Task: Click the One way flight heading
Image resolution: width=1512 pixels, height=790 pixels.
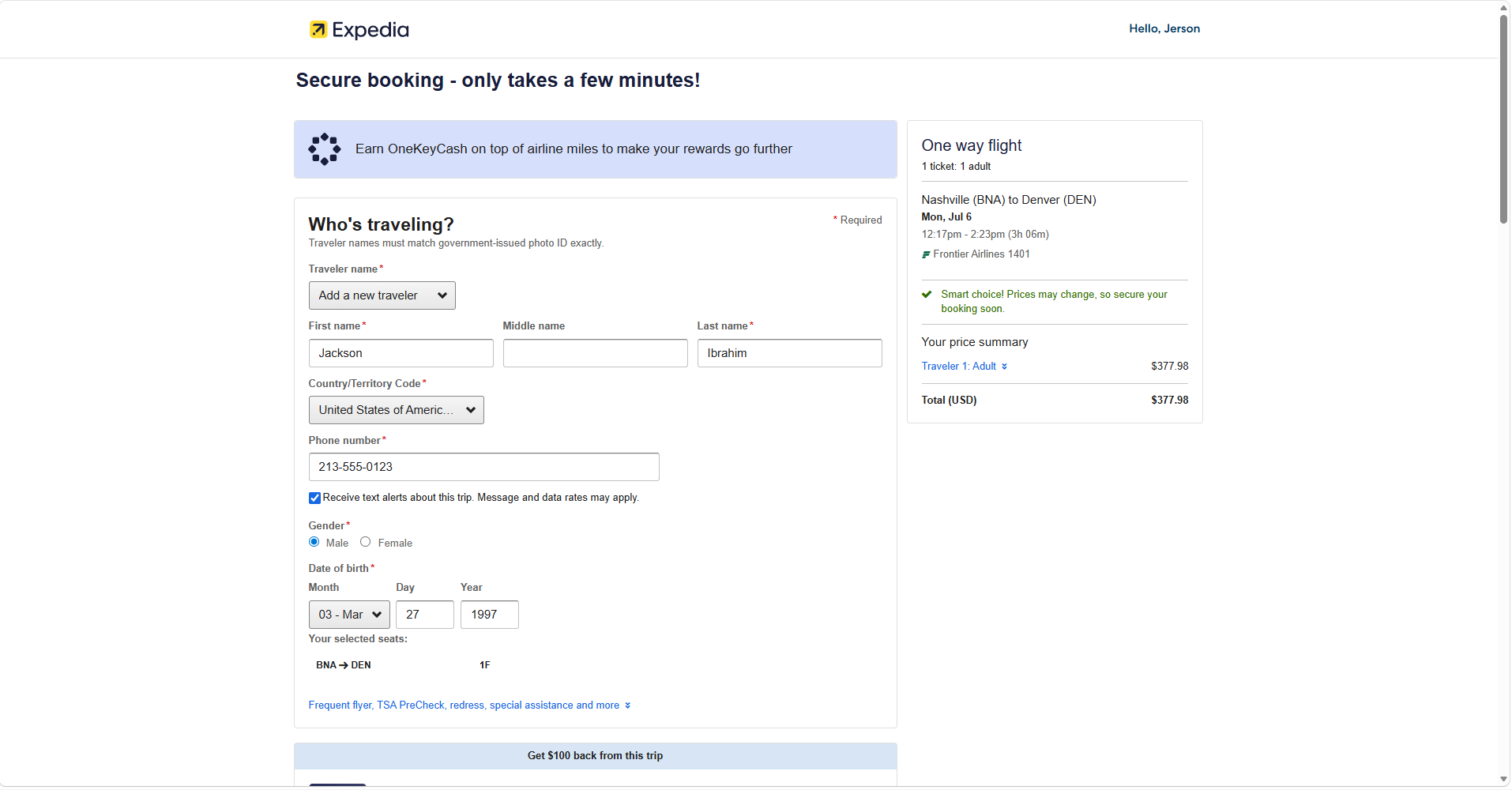Action: [x=972, y=145]
